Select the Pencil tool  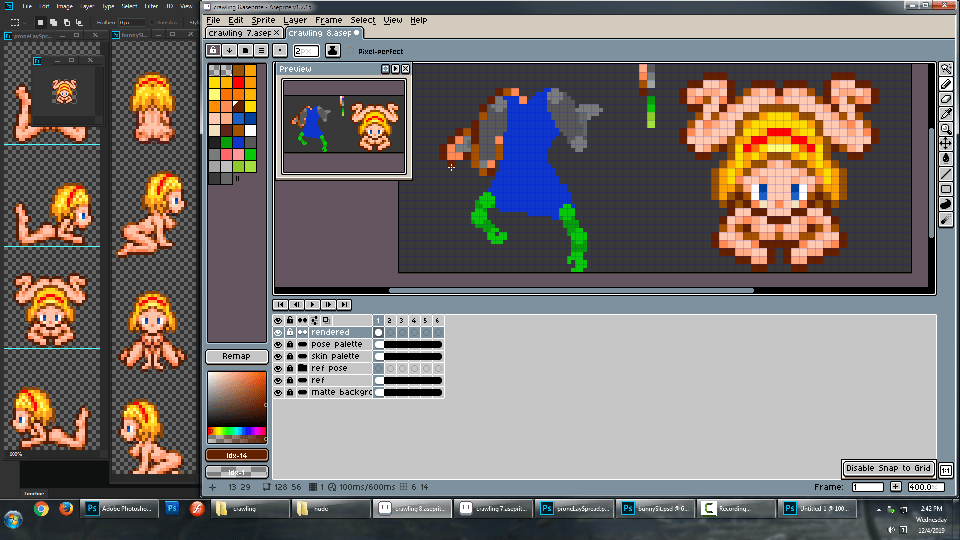(946, 84)
